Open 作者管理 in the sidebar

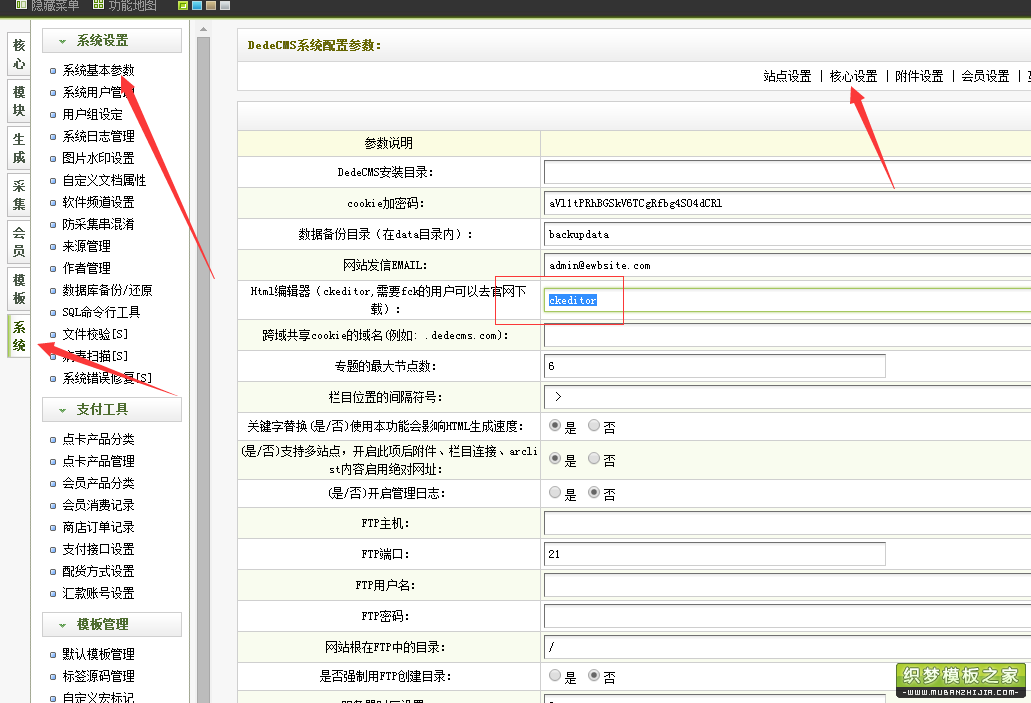86,268
